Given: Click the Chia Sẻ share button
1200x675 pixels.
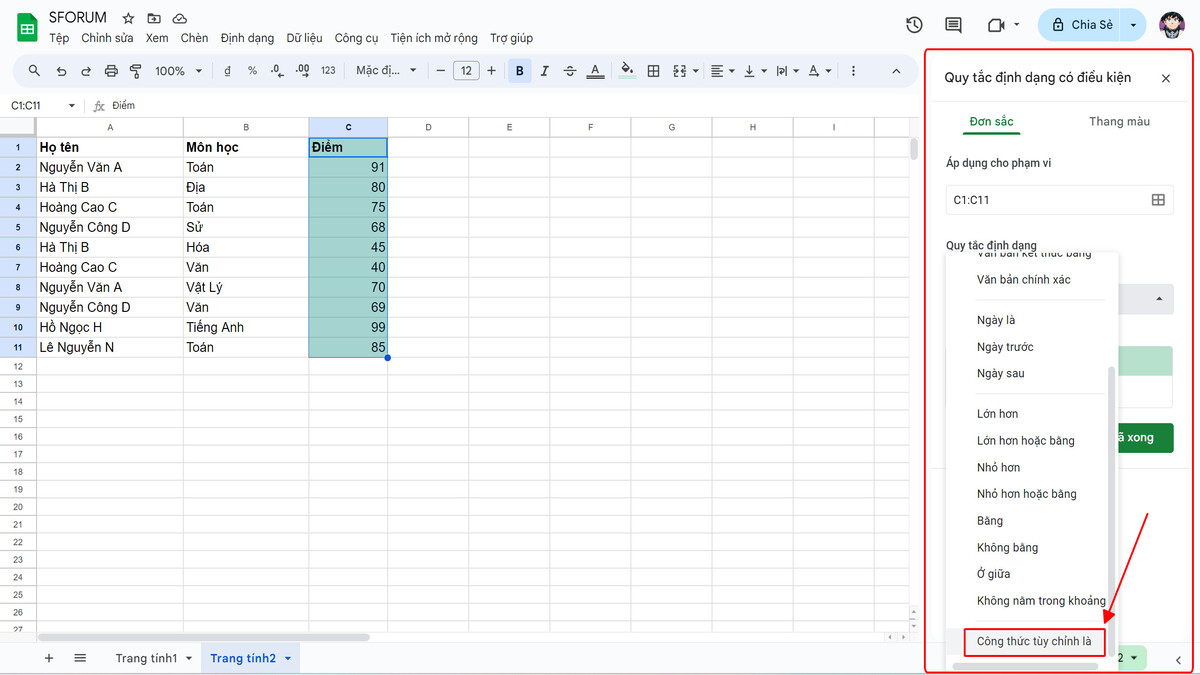Looking at the screenshot, I should point(1081,25).
